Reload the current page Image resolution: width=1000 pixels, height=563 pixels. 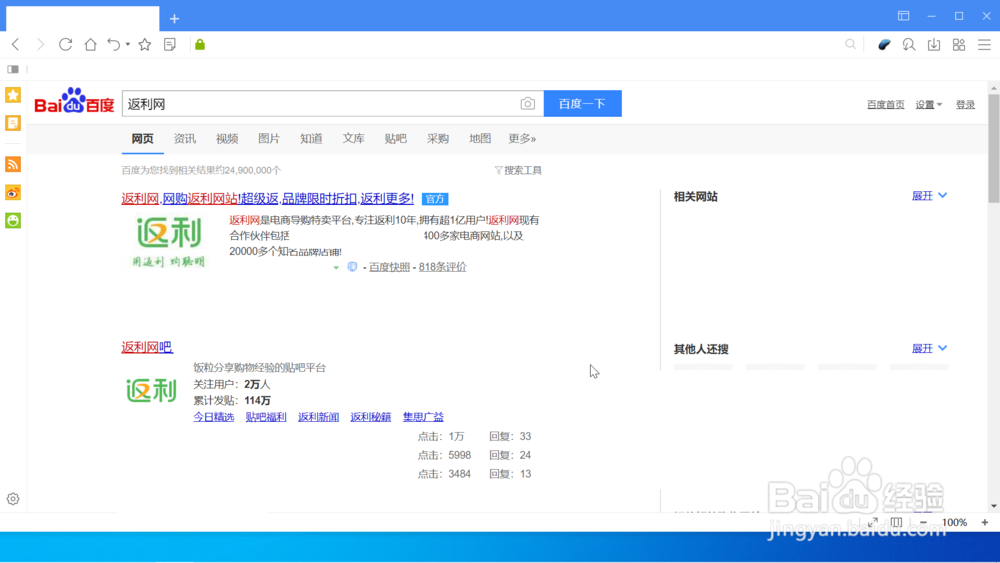[65, 45]
